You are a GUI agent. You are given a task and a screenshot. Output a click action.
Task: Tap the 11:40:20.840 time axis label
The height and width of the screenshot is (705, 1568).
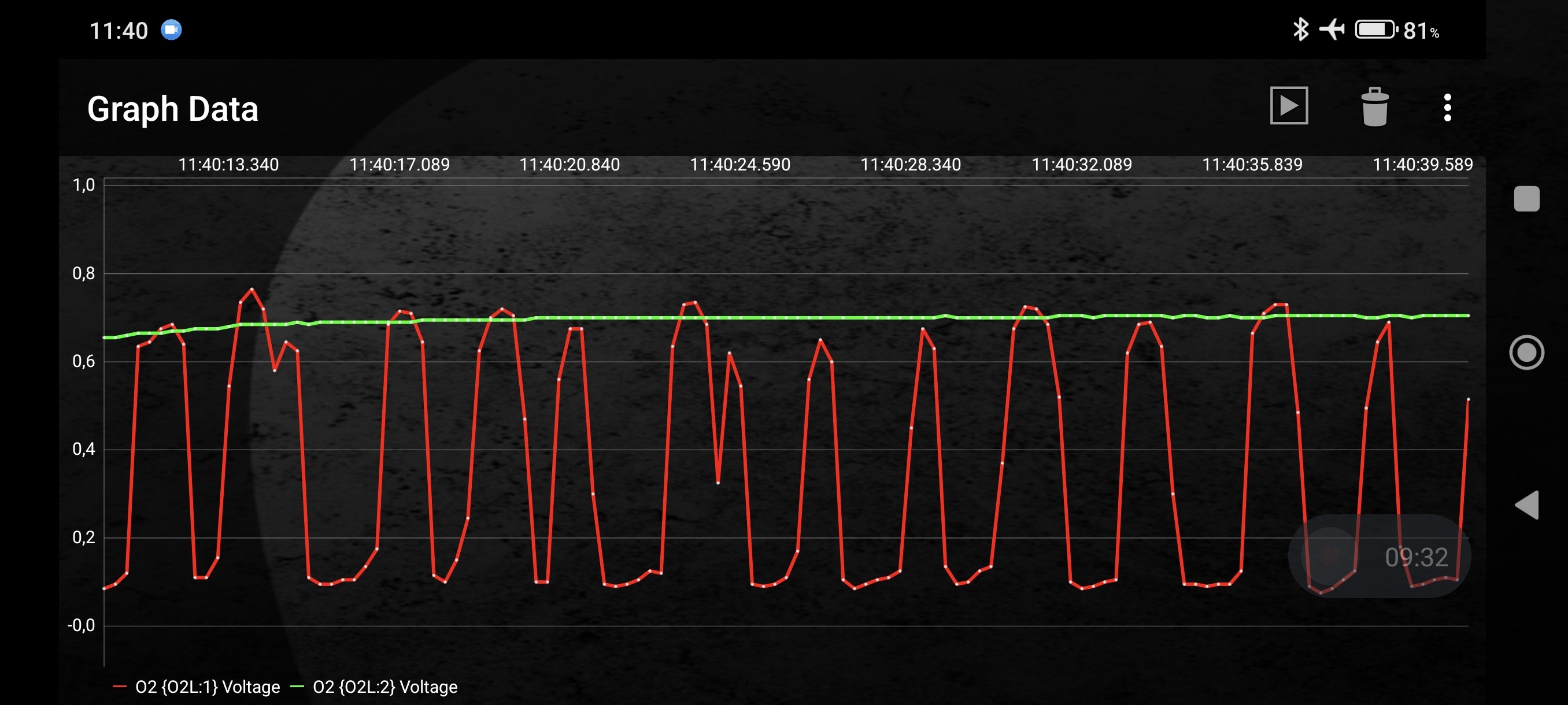pyautogui.click(x=569, y=164)
